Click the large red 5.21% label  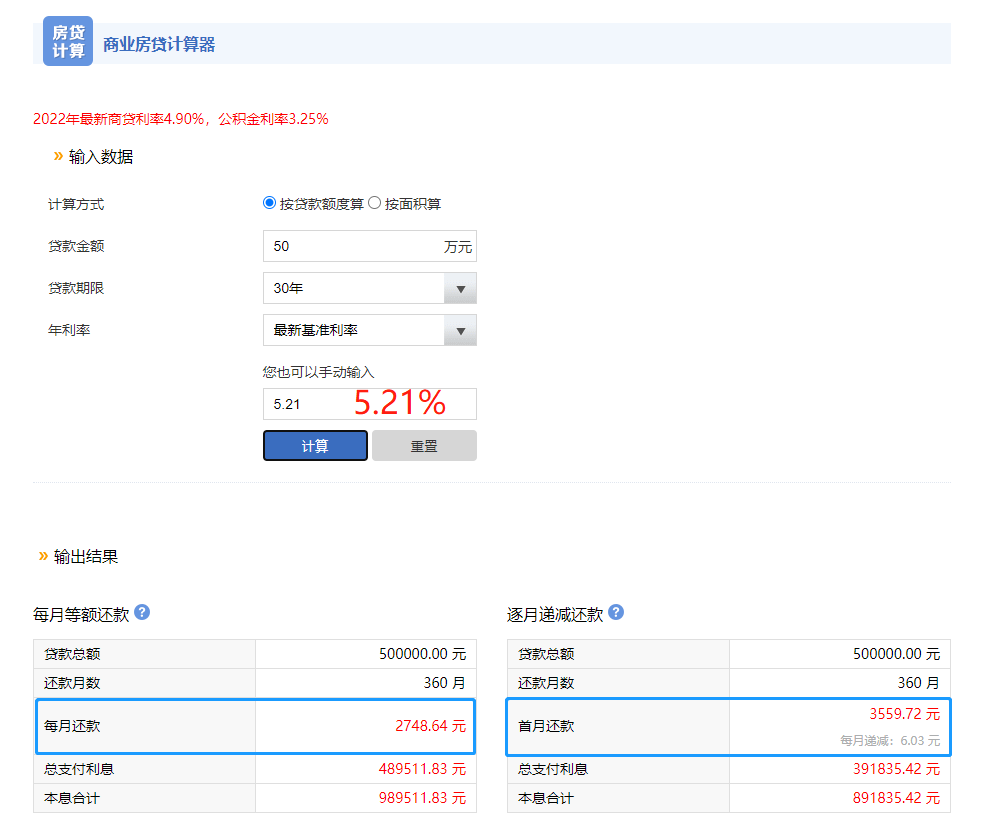click(399, 402)
